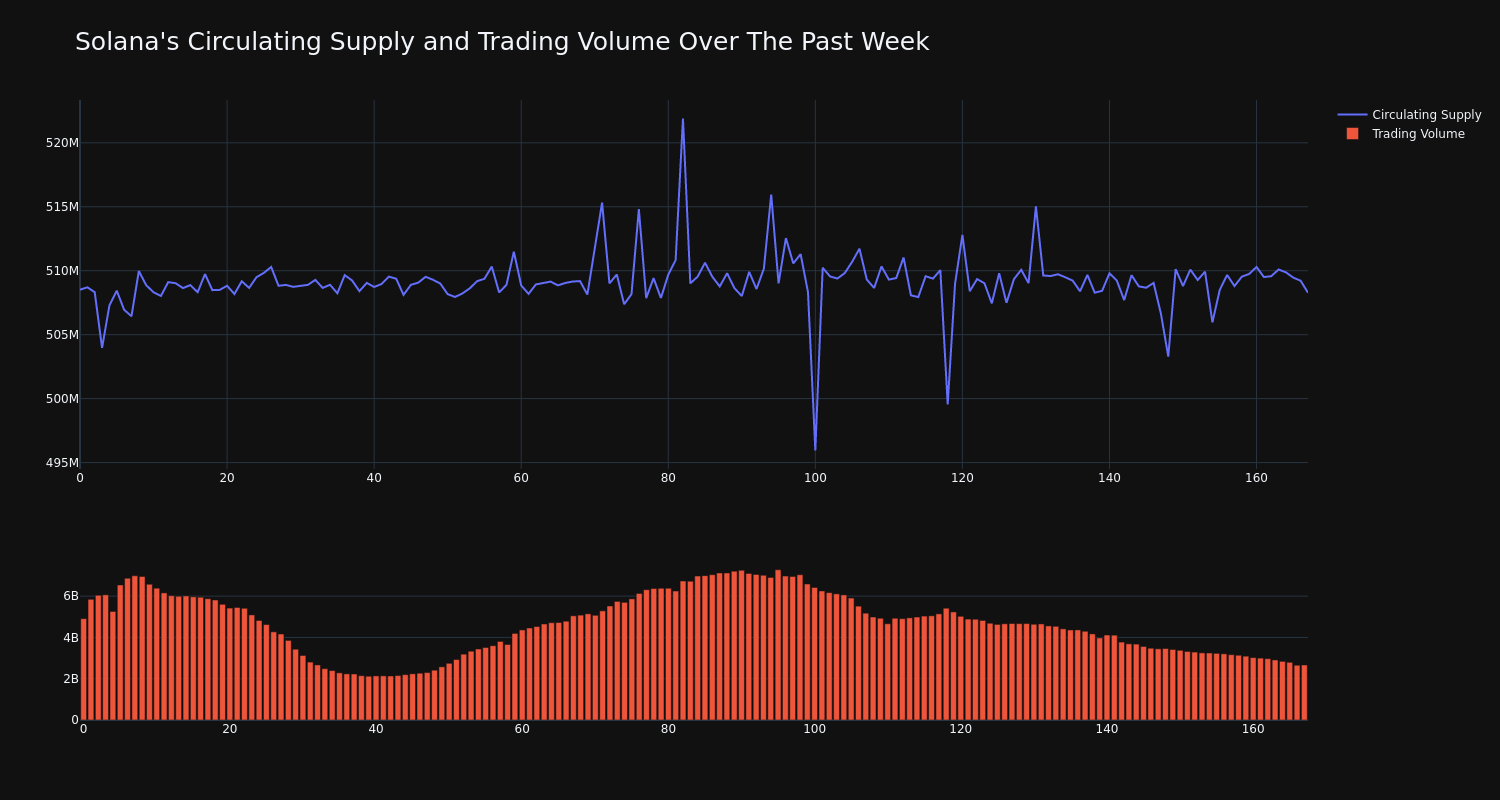Click the blue Circulating Supply legend line
This screenshot has width=1500, height=800.
pos(1352,115)
